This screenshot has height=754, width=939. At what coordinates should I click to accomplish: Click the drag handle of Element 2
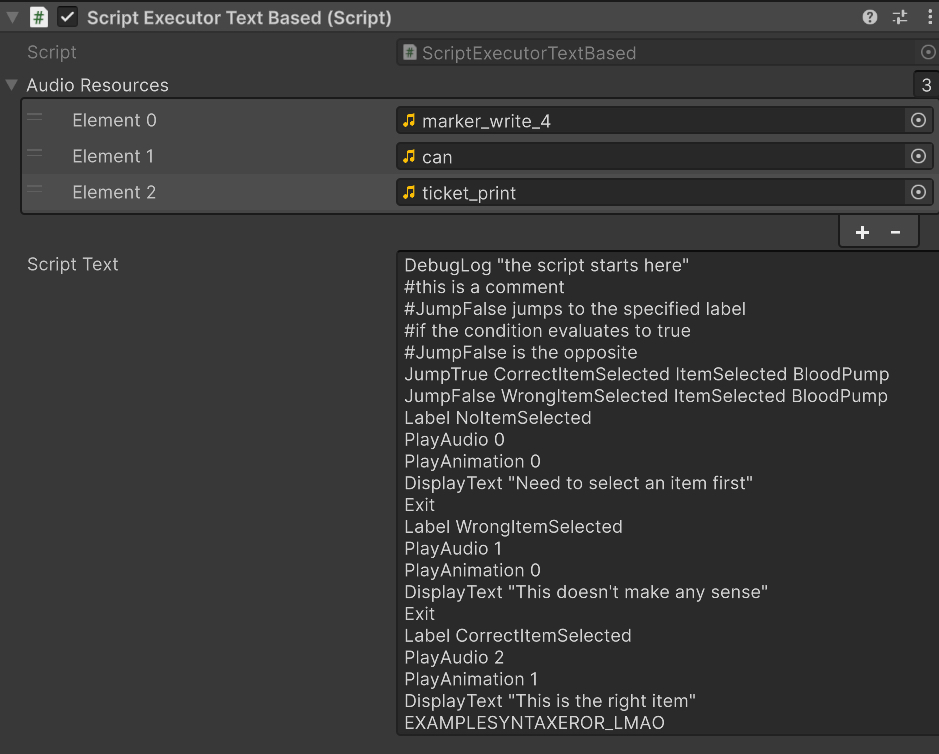(x=35, y=190)
